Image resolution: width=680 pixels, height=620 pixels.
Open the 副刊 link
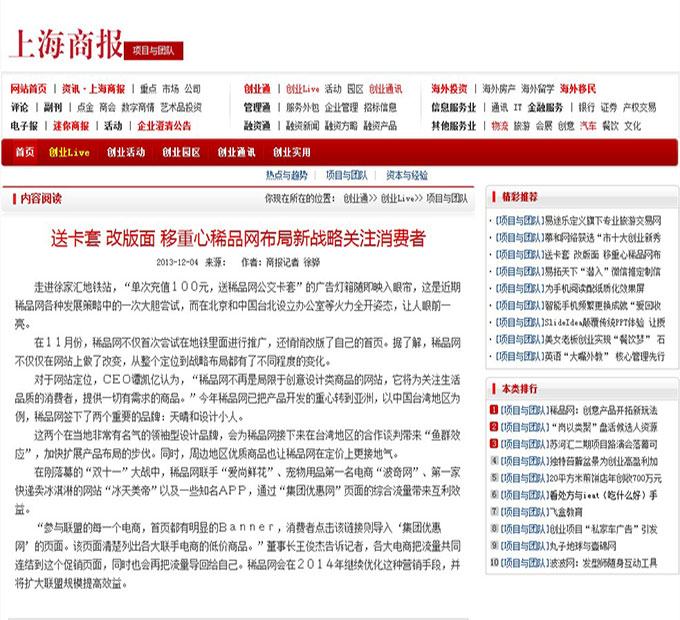53,108
